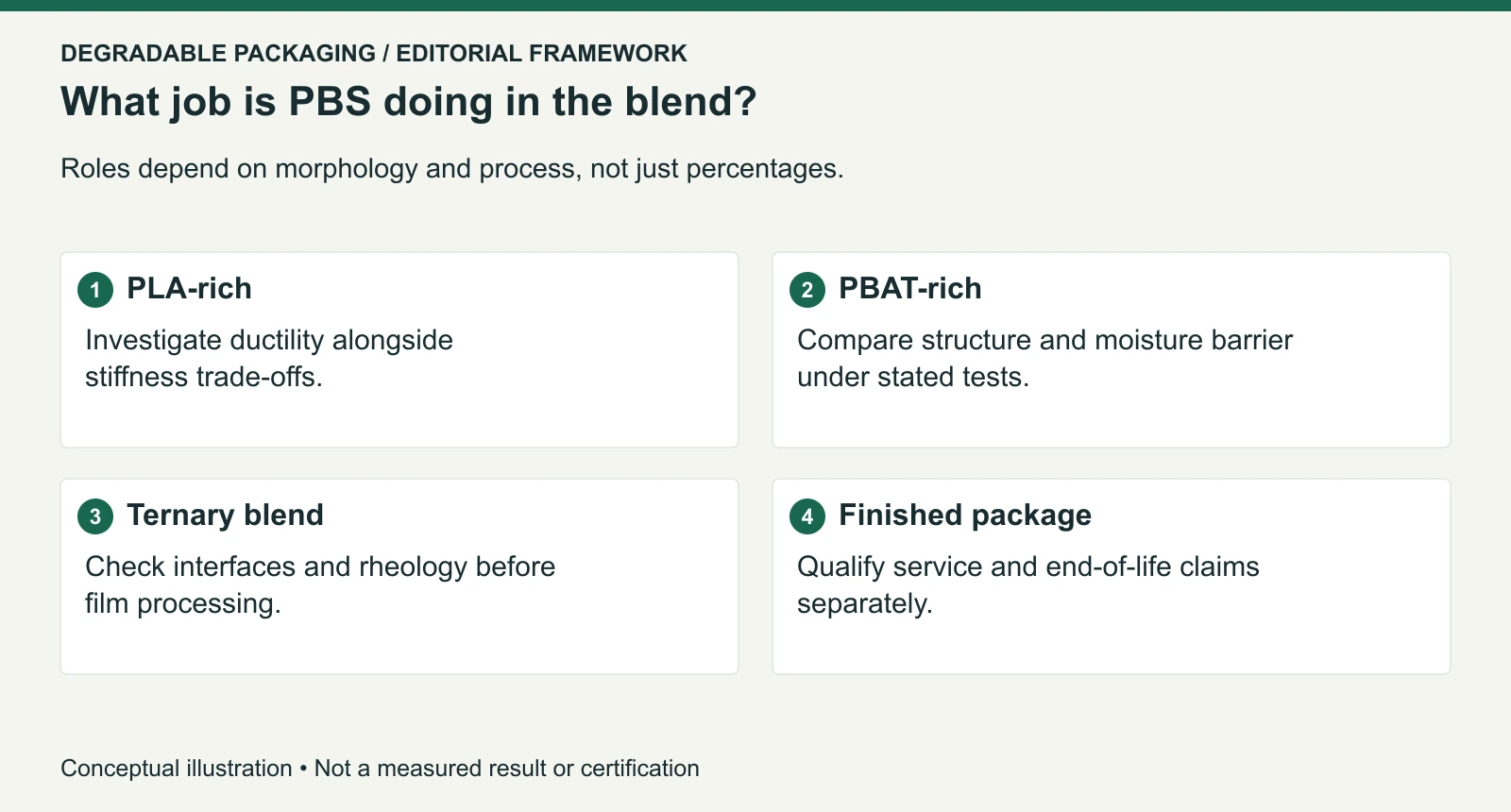Select the Finished package card heading

coord(965,515)
